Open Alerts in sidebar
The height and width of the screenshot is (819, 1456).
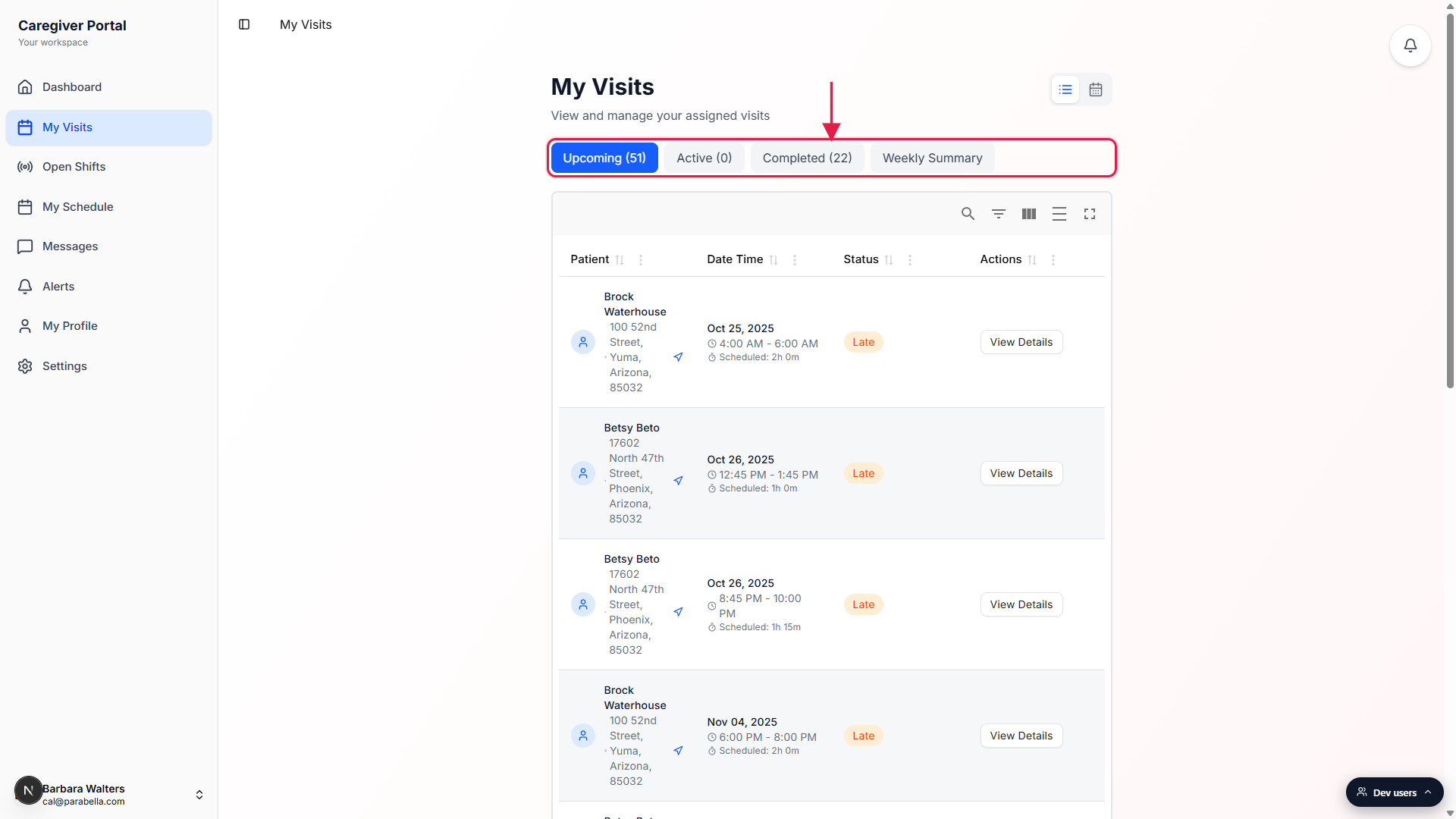tap(108, 287)
